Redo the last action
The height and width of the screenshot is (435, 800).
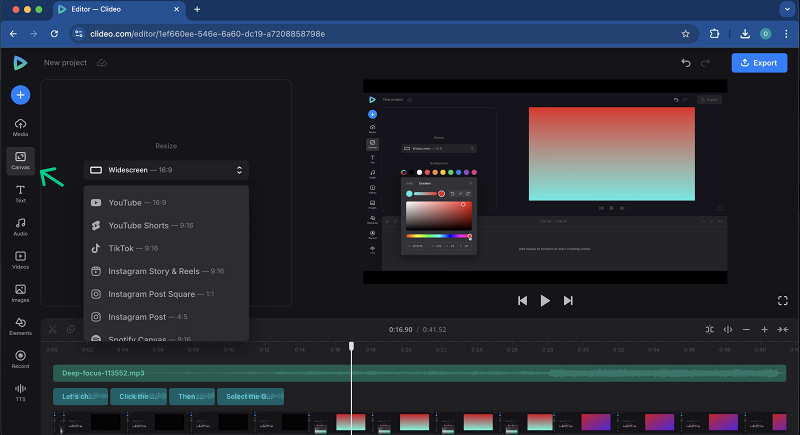pos(705,63)
